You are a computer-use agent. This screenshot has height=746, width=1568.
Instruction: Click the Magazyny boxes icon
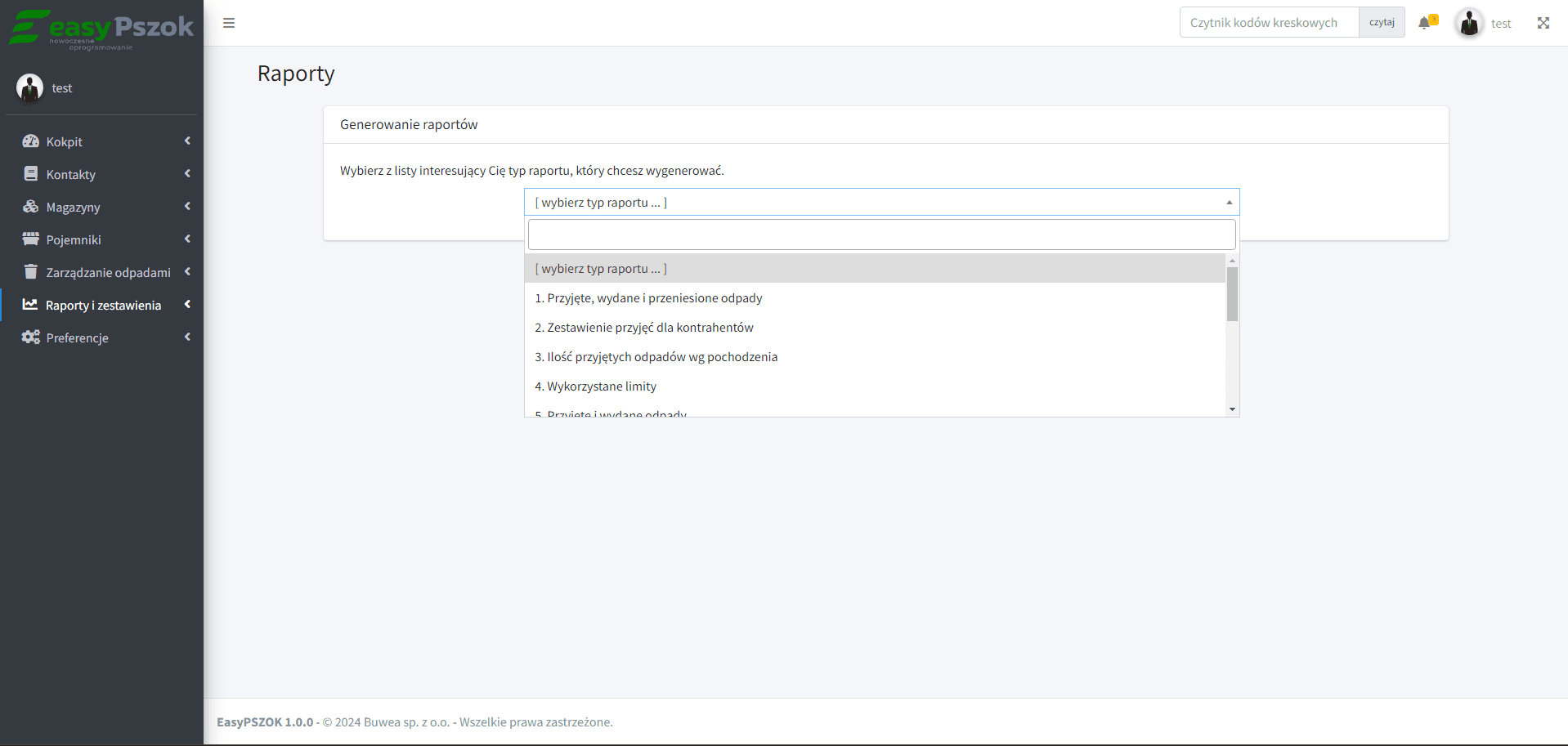[x=31, y=207]
